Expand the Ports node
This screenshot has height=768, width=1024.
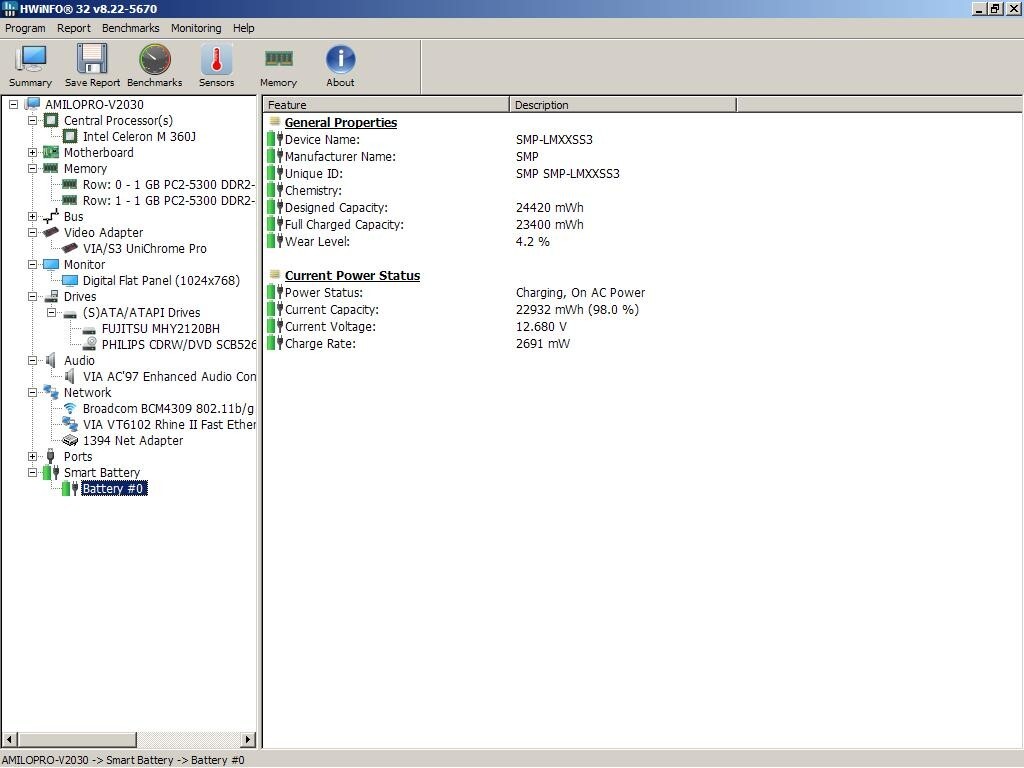click(32, 456)
